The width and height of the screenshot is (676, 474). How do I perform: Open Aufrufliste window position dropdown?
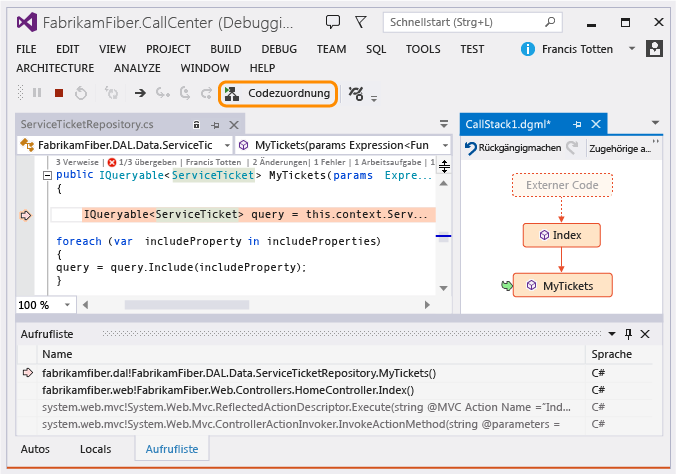coord(611,334)
